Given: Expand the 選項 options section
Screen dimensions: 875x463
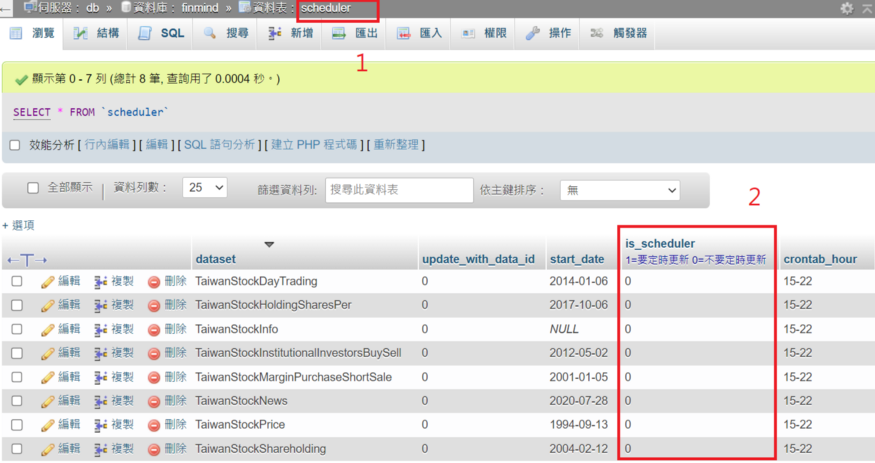Looking at the screenshot, I should [19, 225].
